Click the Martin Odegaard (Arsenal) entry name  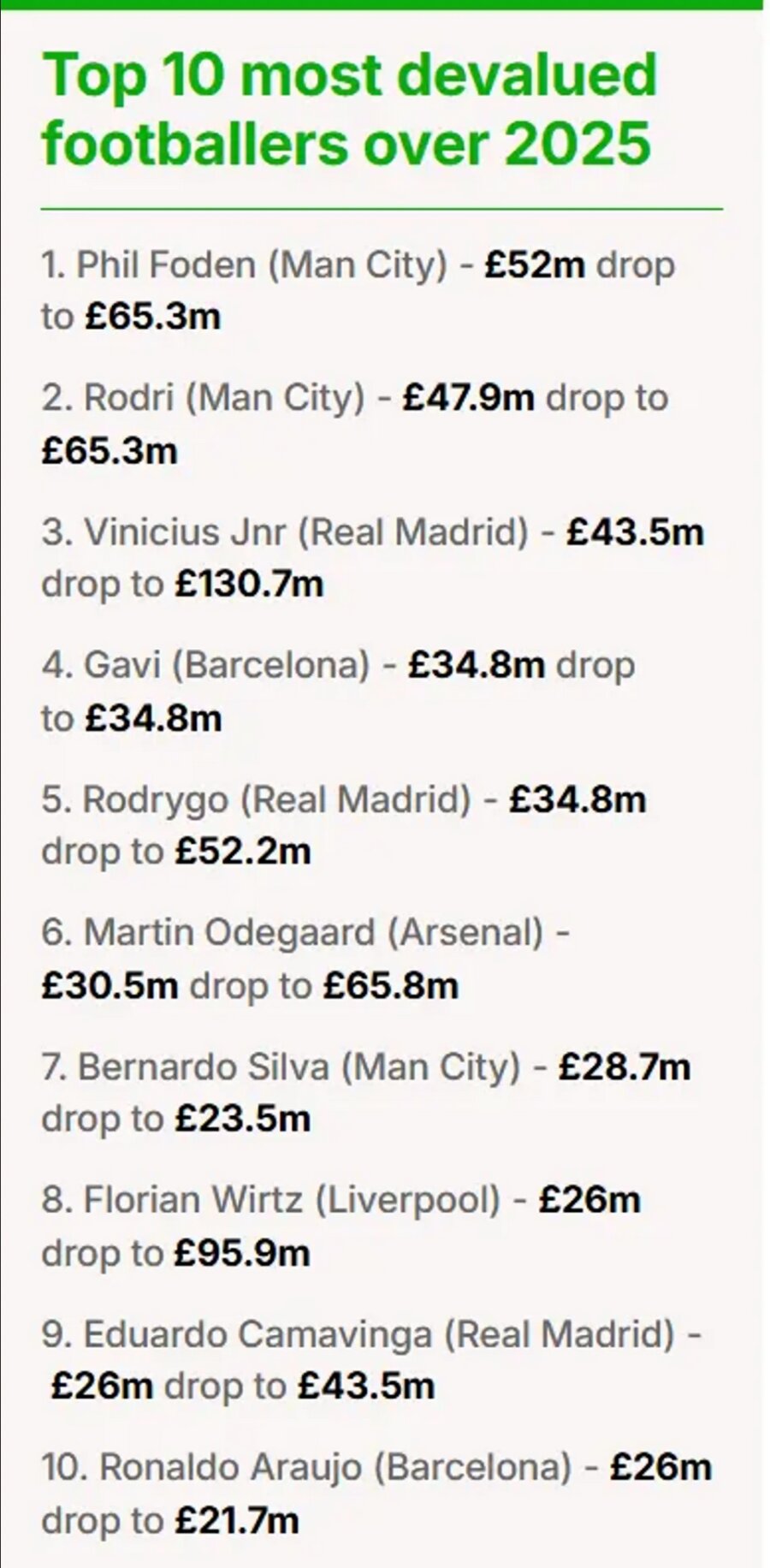pyautogui.click(x=313, y=932)
